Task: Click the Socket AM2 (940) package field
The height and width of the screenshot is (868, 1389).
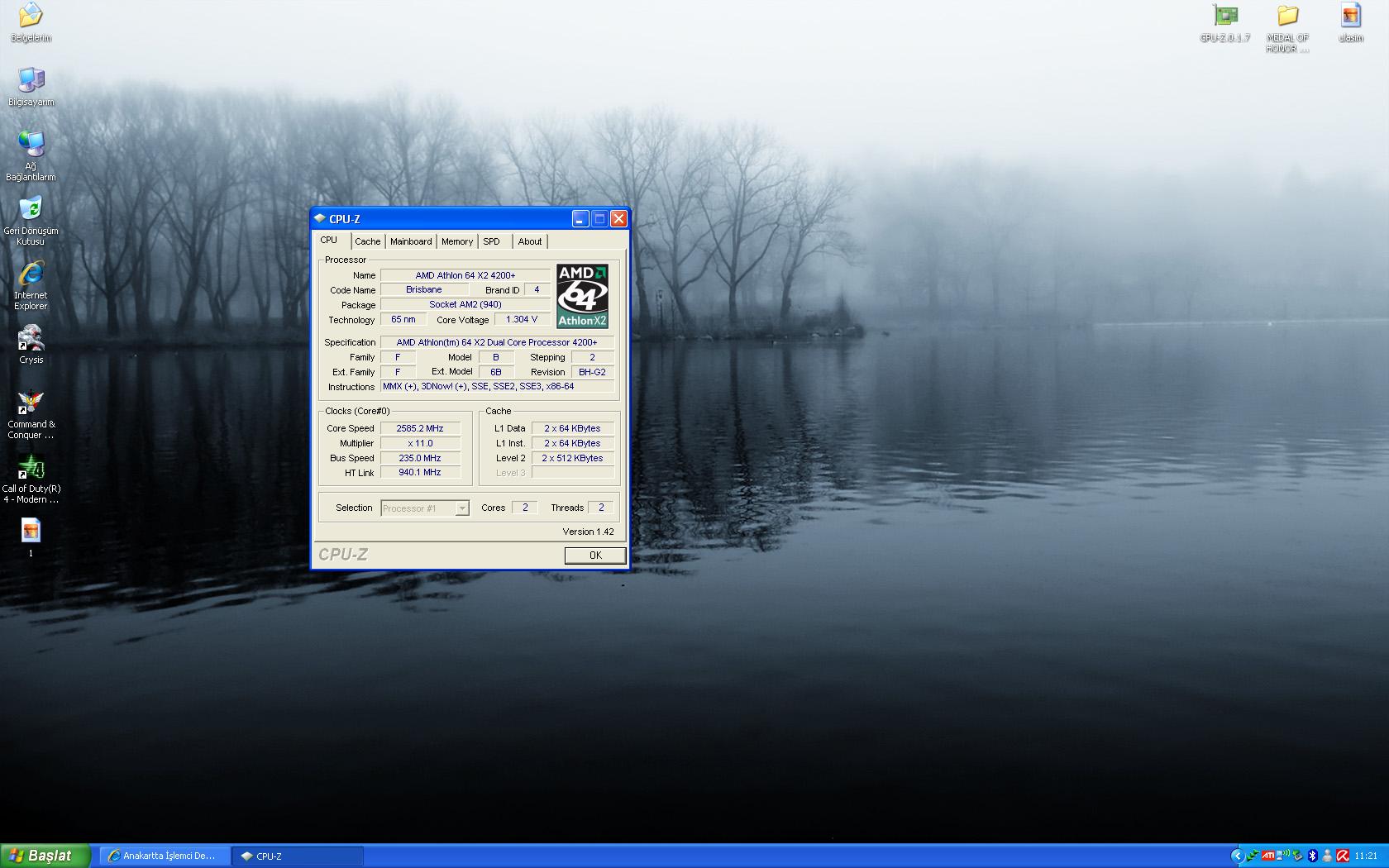Action: click(465, 305)
